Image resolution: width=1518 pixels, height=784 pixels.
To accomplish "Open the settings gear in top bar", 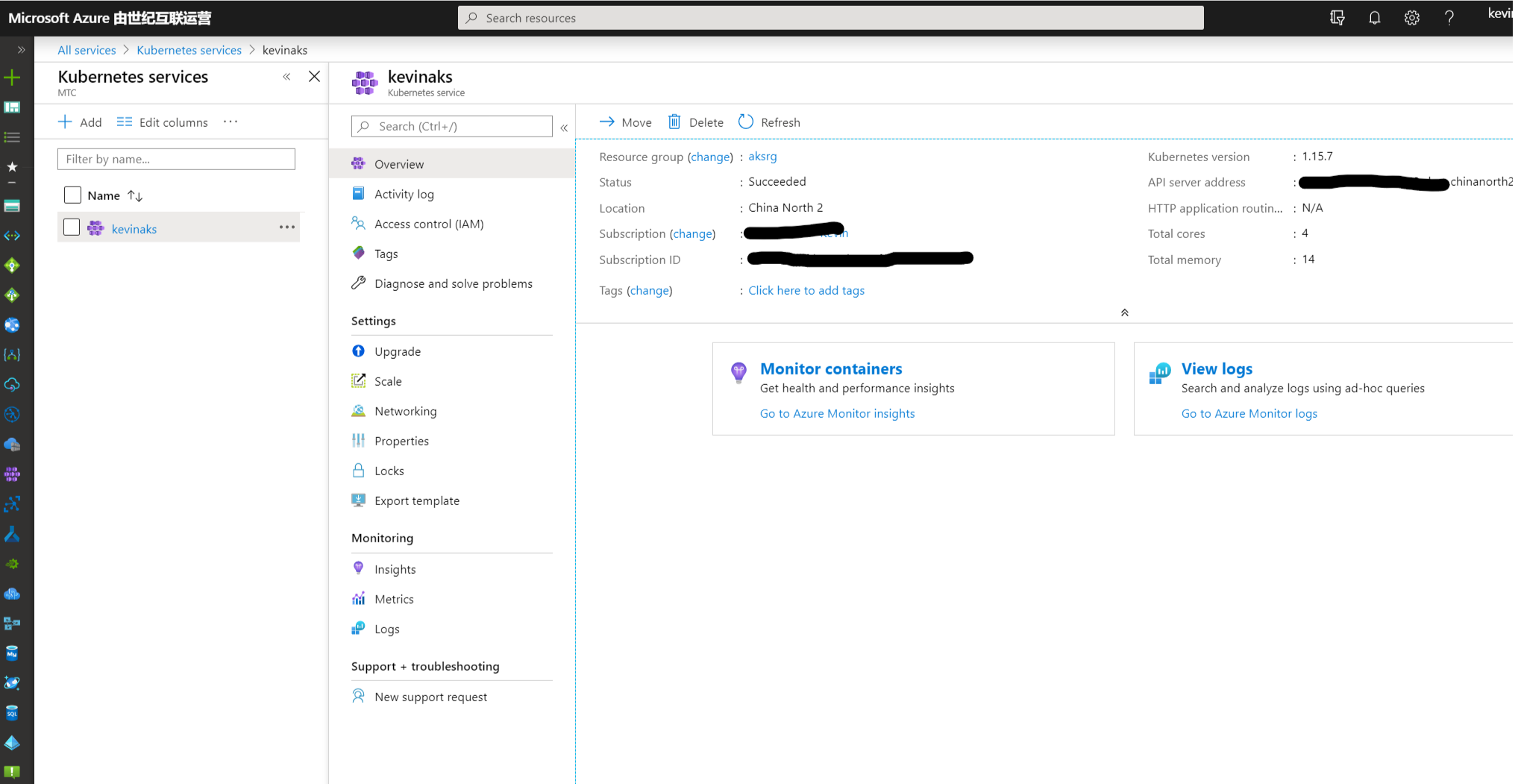I will pyautogui.click(x=1411, y=18).
